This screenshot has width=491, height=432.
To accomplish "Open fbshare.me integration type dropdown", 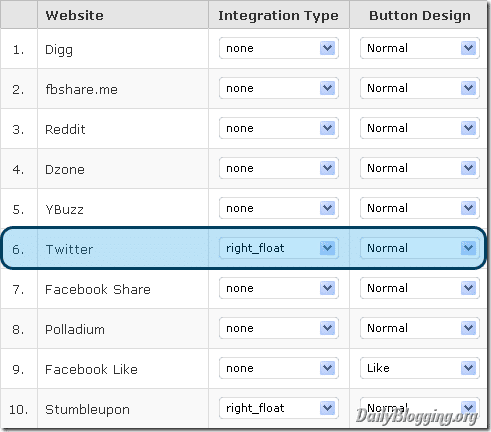I will click(x=279, y=88).
